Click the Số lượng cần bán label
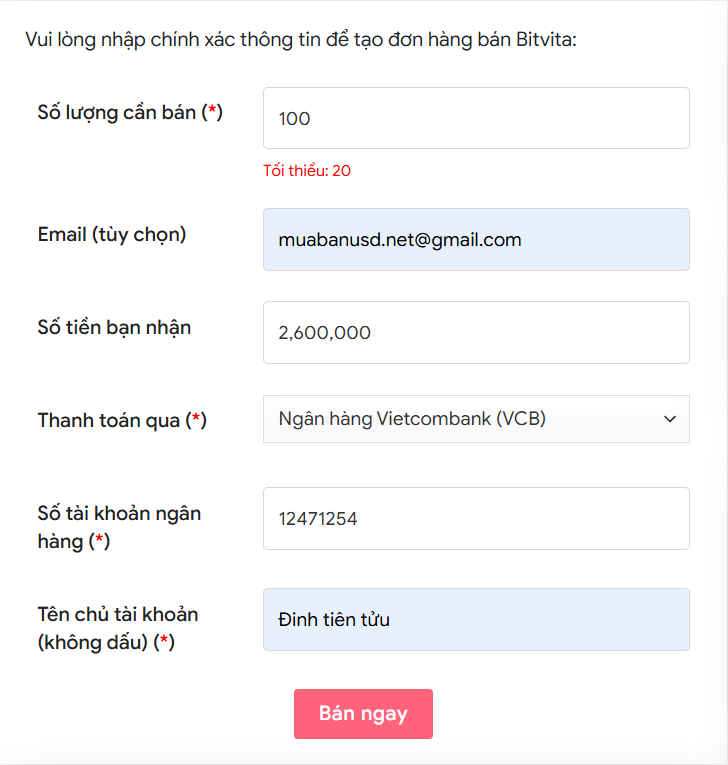Image resolution: width=728 pixels, height=765 pixels. point(130,113)
